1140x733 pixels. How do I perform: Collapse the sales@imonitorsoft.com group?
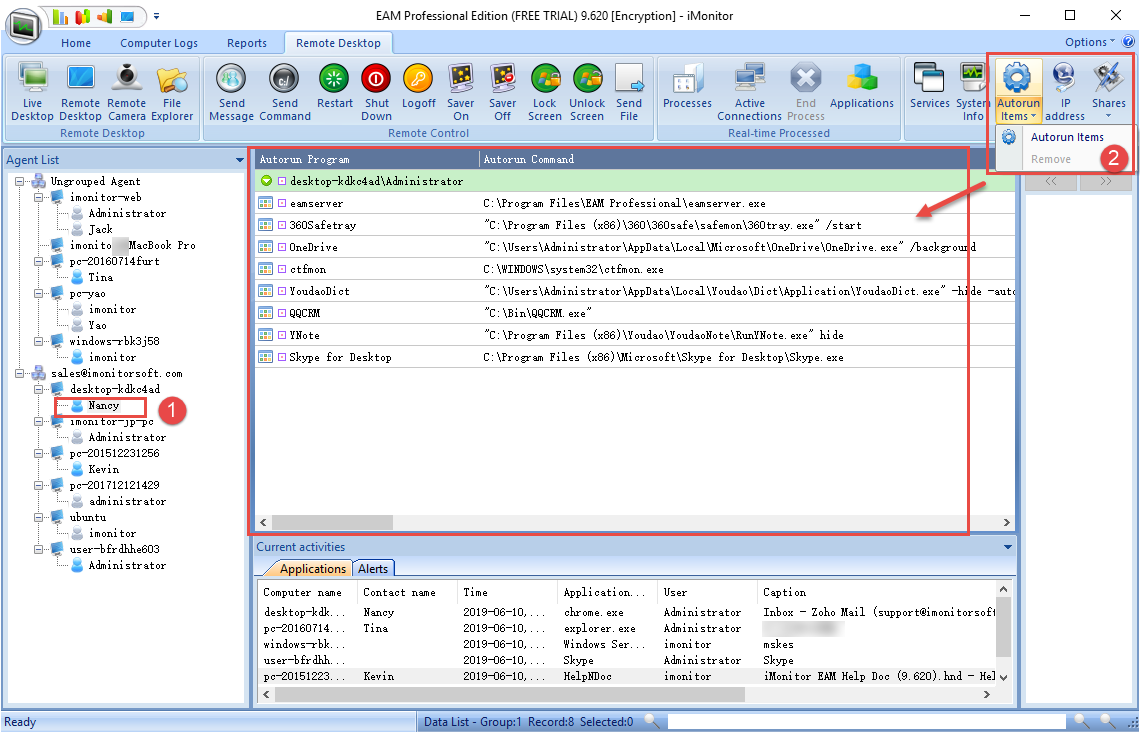[20, 373]
